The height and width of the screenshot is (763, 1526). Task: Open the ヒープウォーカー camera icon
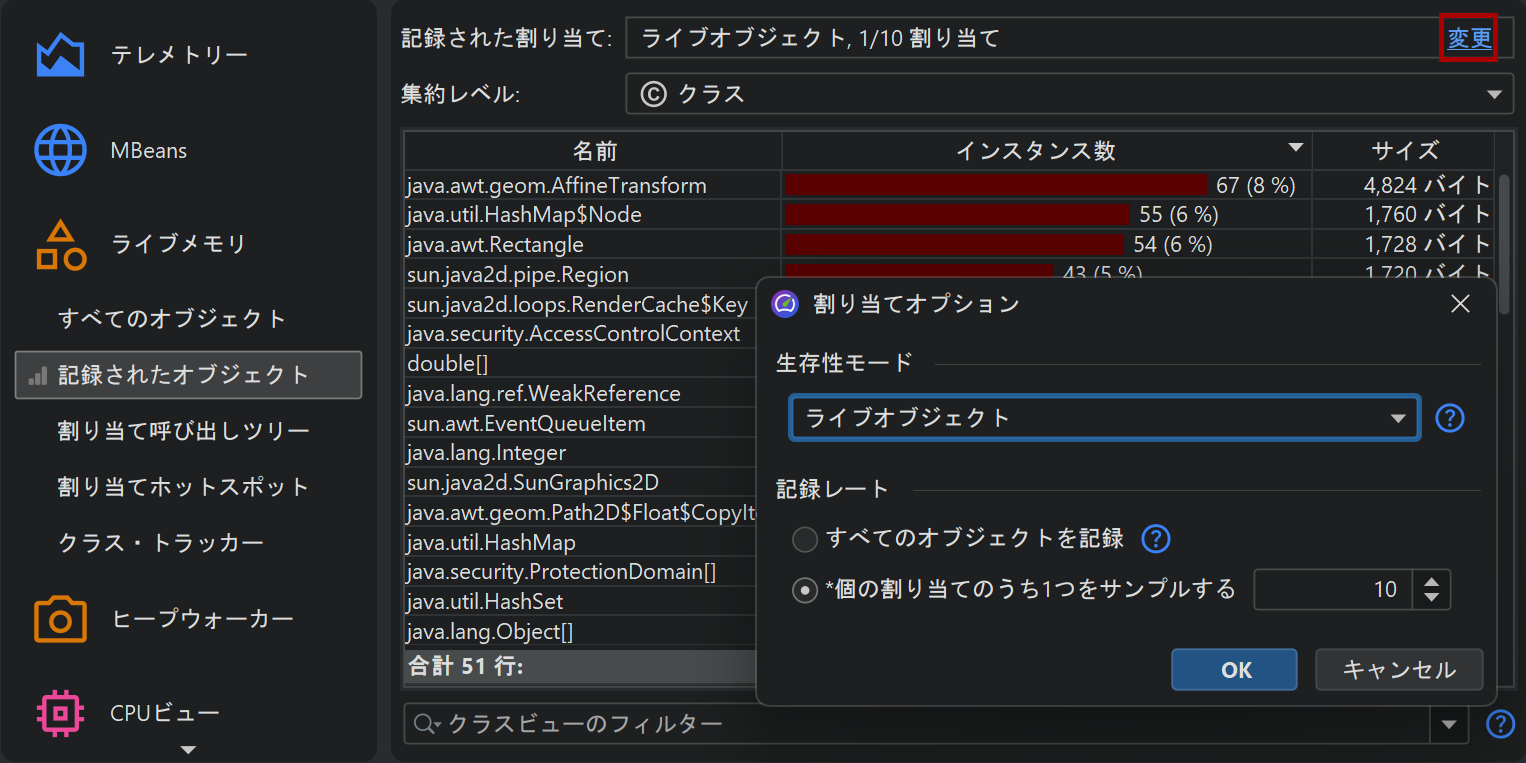[x=60, y=619]
